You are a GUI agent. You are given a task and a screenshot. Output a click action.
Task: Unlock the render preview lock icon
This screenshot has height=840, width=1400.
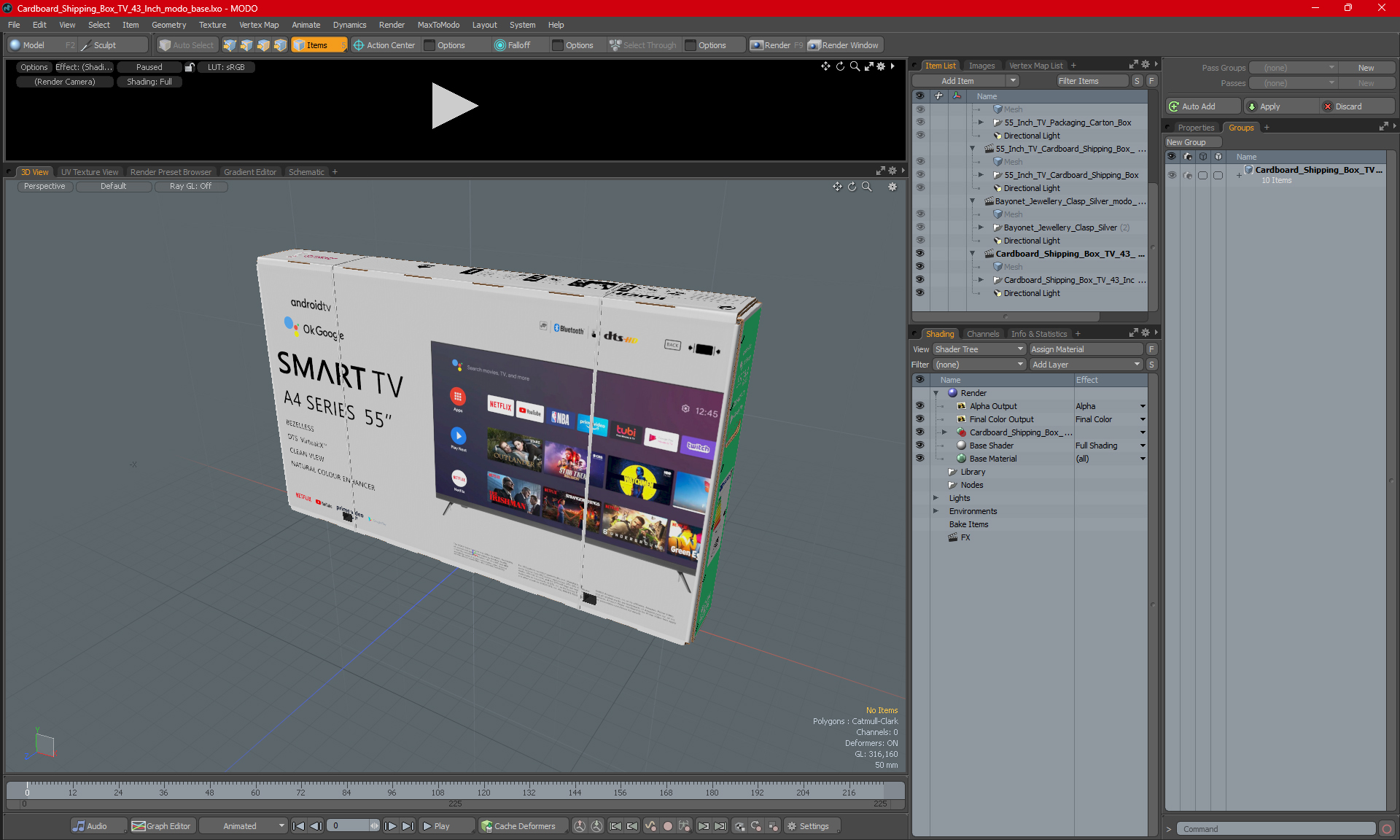190,67
